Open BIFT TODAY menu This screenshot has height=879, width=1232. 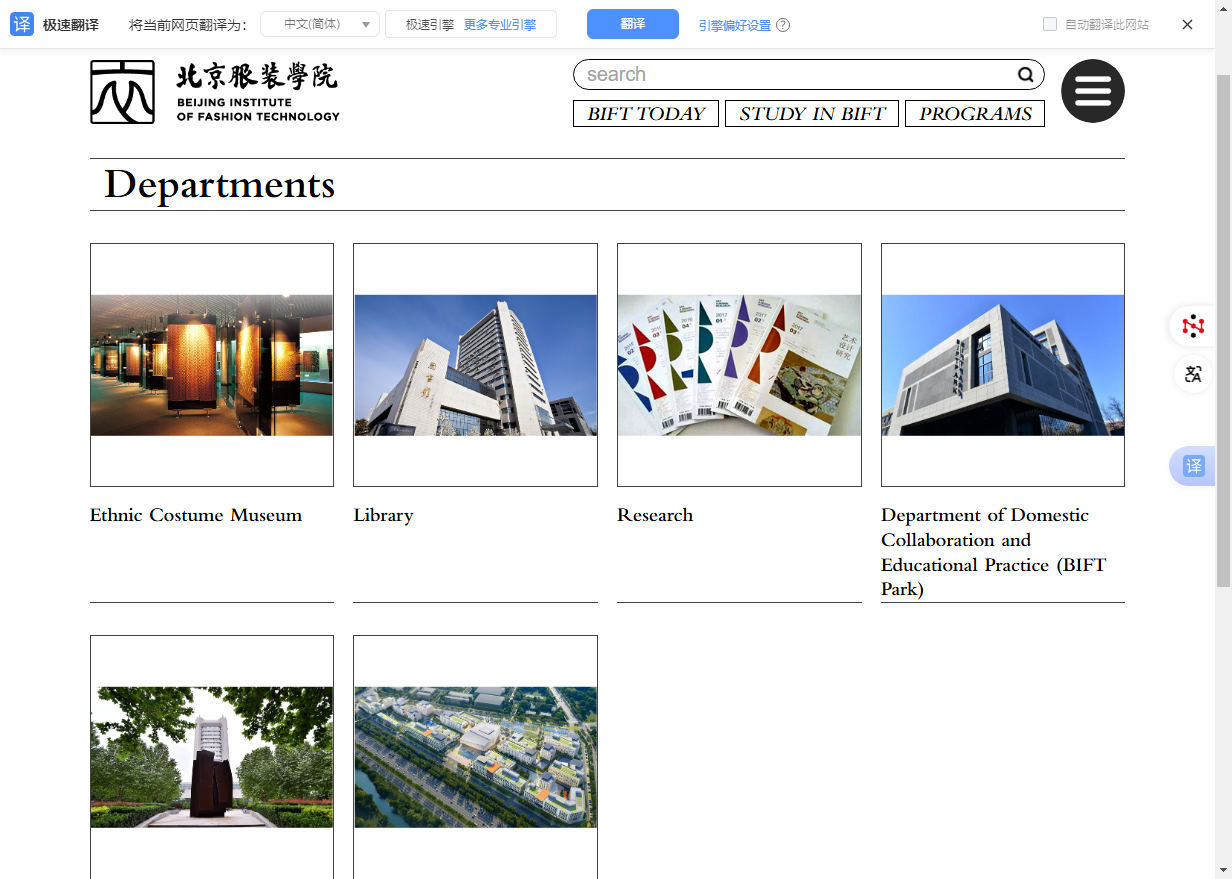[x=646, y=114]
